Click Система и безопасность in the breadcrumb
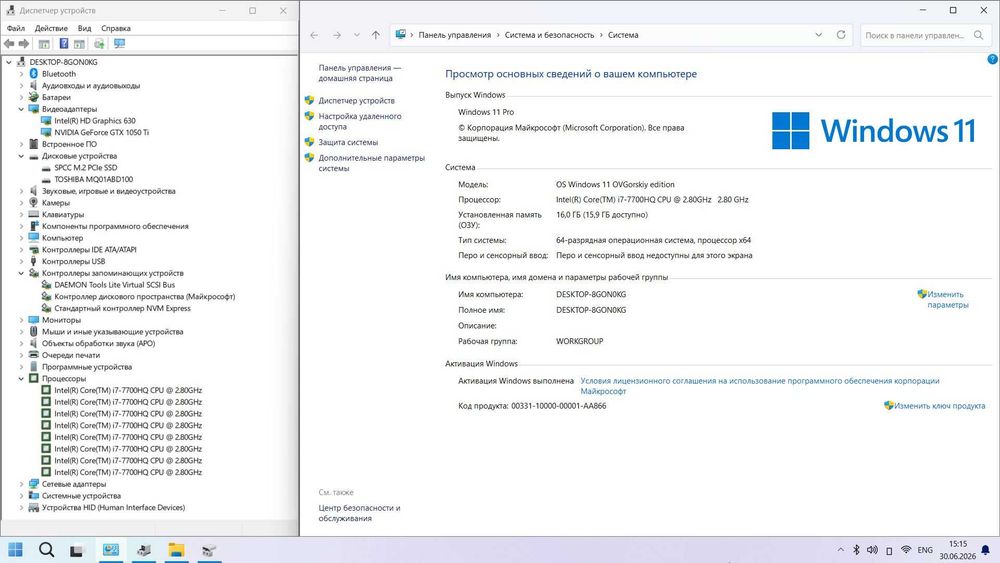The width and height of the screenshot is (1000, 563). pos(549,35)
